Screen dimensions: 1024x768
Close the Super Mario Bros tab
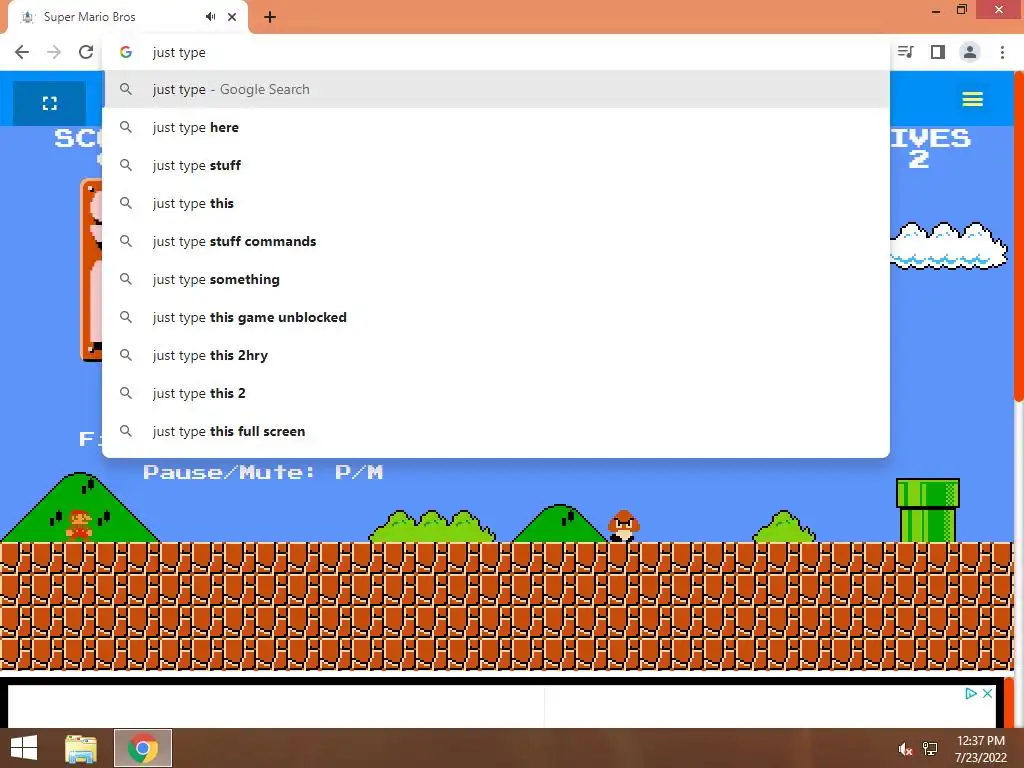click(232, 17)
